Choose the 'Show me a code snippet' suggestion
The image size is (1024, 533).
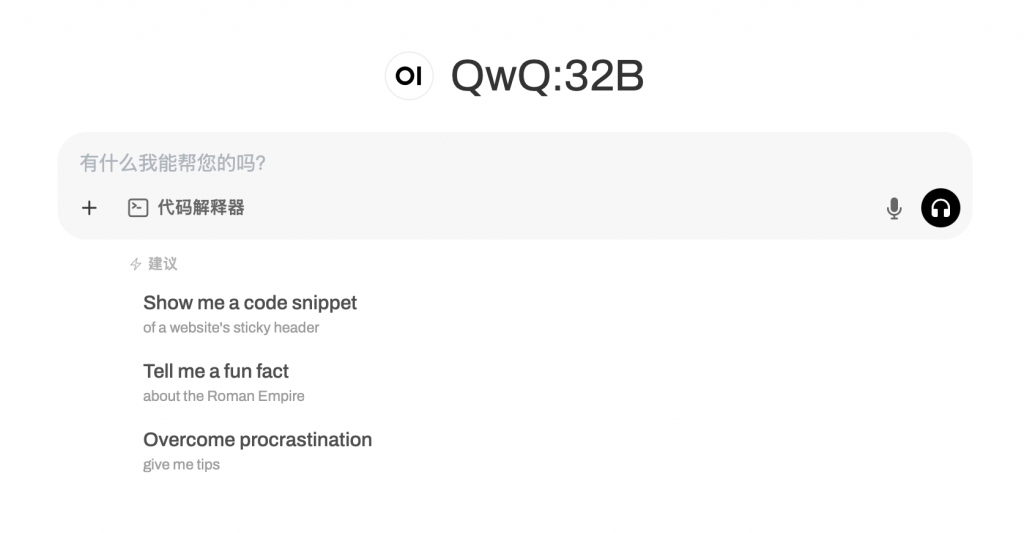click(x=250, y=303)
